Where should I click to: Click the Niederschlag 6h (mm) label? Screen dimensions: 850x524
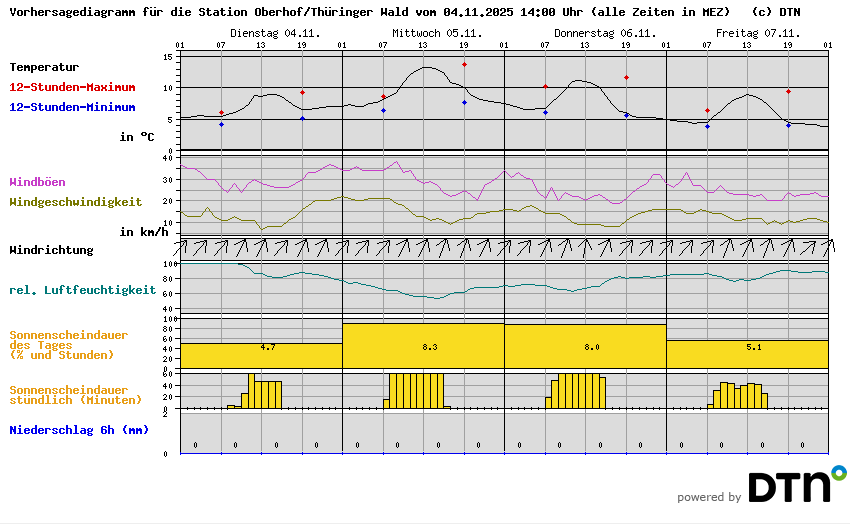point(78,430)
